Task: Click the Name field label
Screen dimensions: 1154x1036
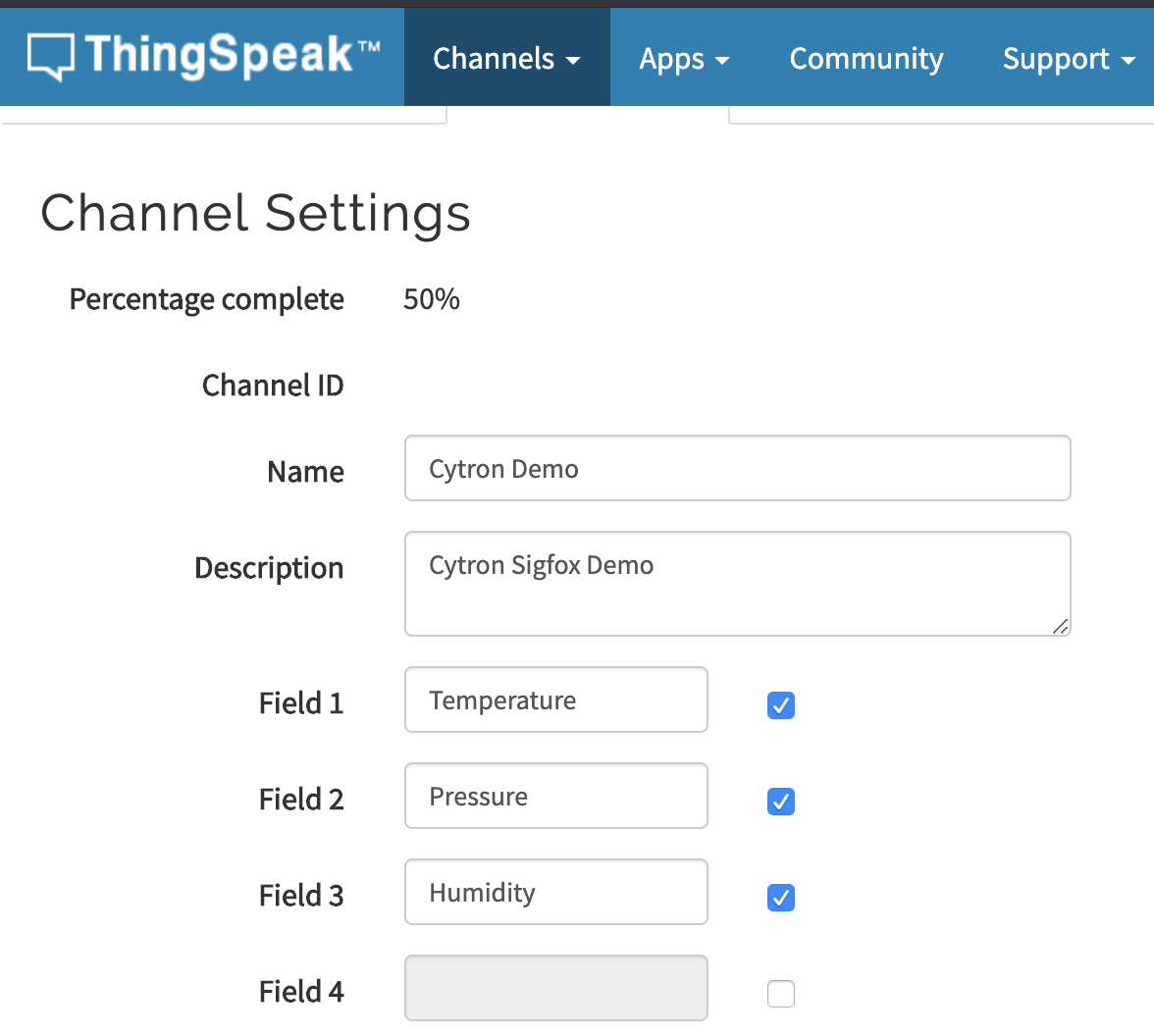Action: tap(305, 472)
